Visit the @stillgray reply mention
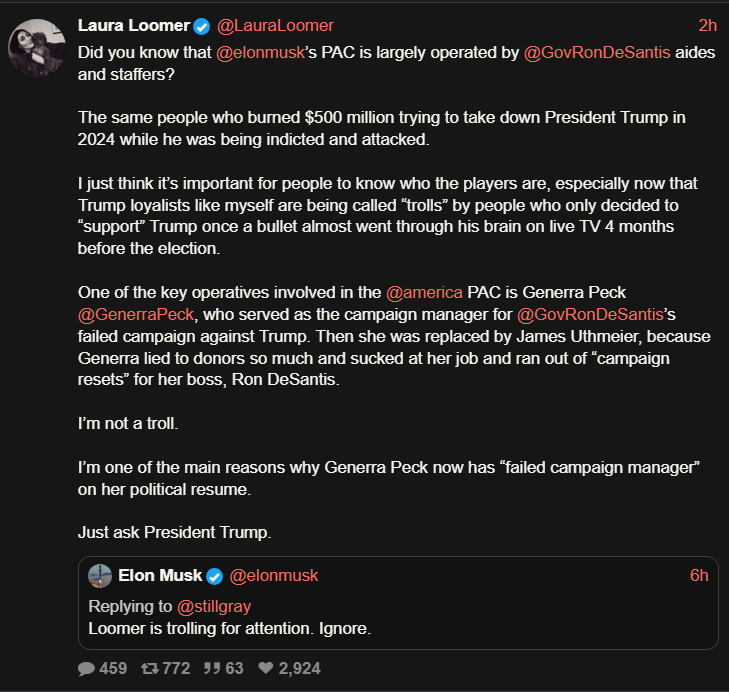This screenshot has width=729, height=692. [213, 607]
